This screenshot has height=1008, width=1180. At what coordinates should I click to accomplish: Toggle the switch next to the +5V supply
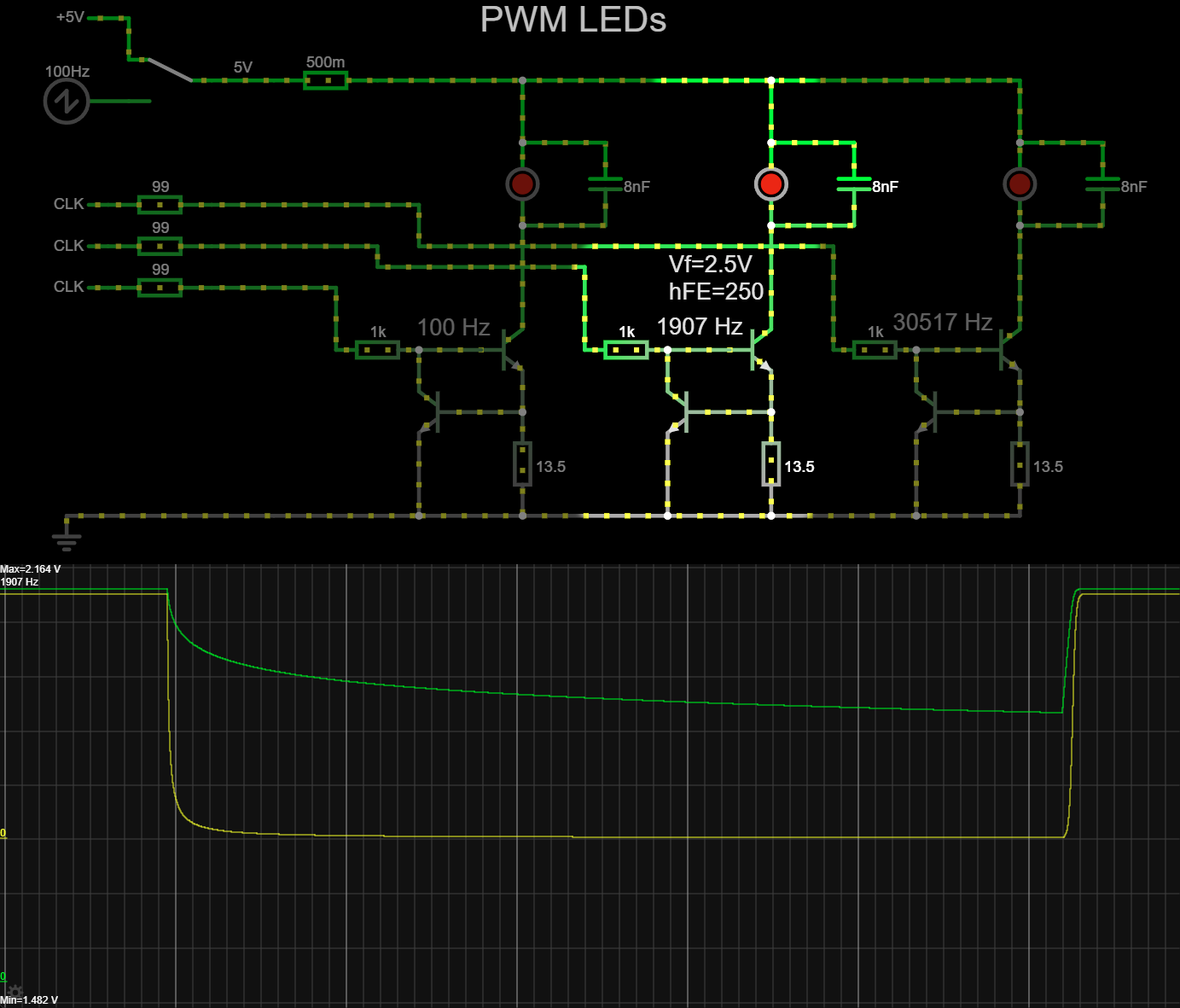[x=171, y=70]
